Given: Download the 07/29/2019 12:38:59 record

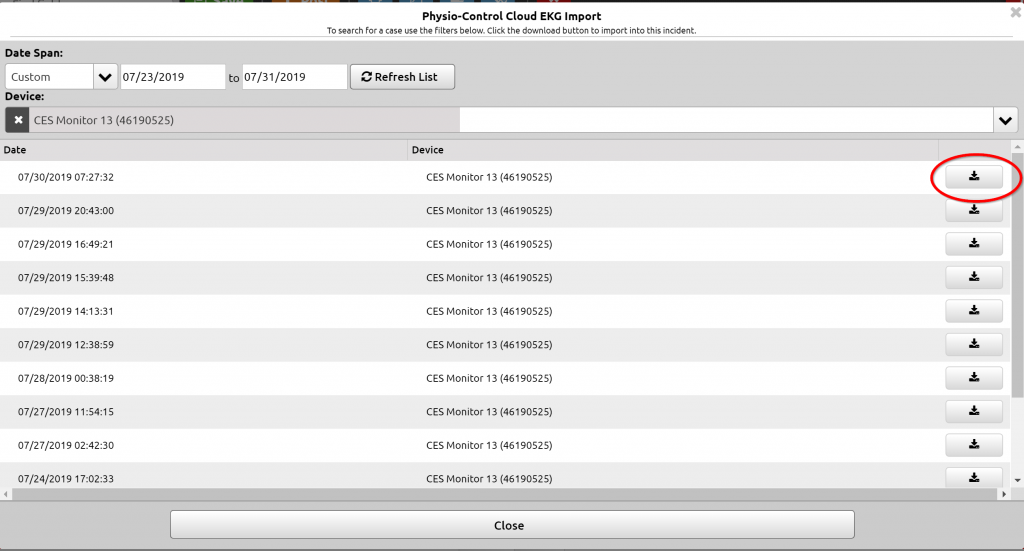Looking at the screenshot, I should tap(974, 344).
